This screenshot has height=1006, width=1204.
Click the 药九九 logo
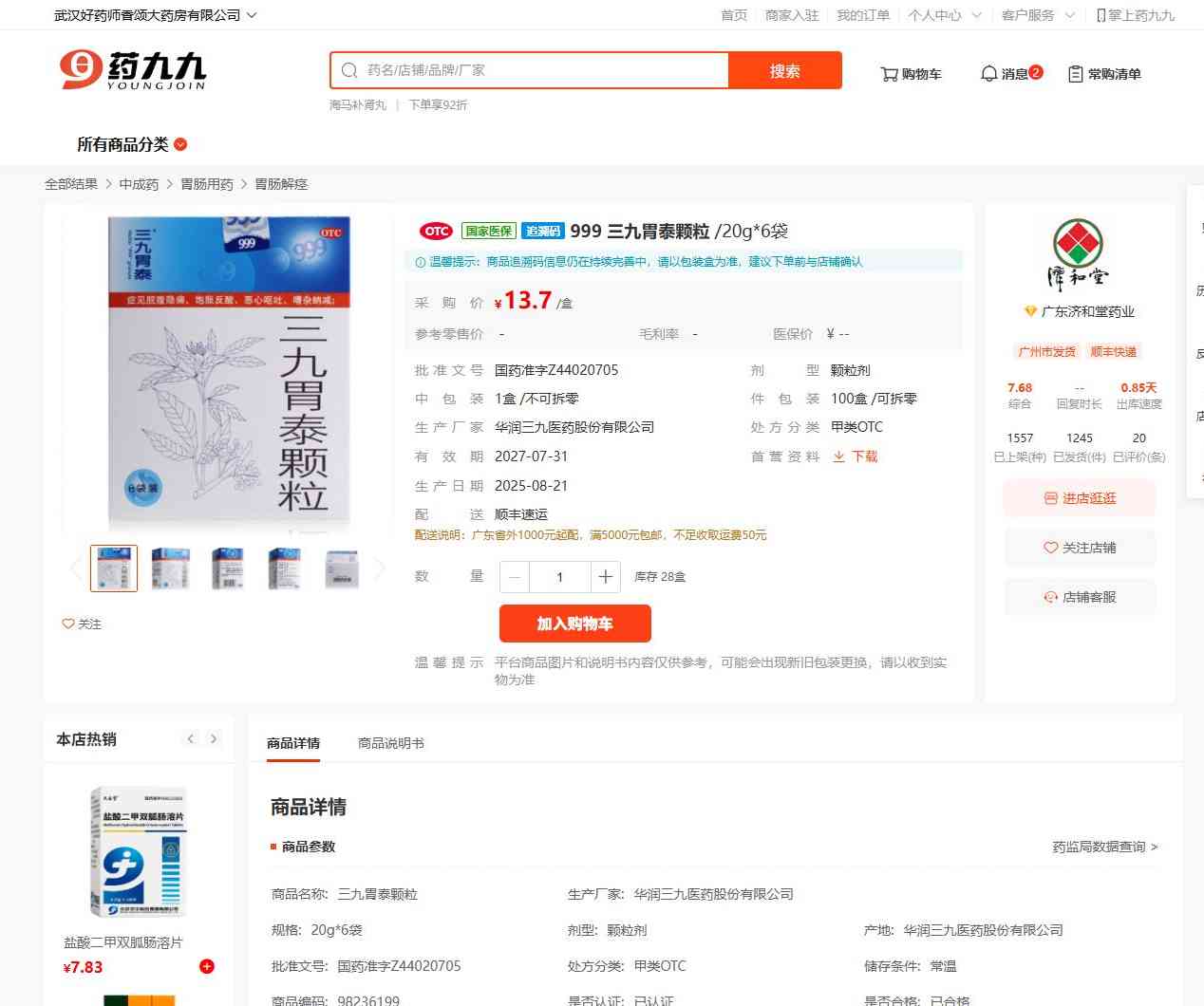coord(133,70)
